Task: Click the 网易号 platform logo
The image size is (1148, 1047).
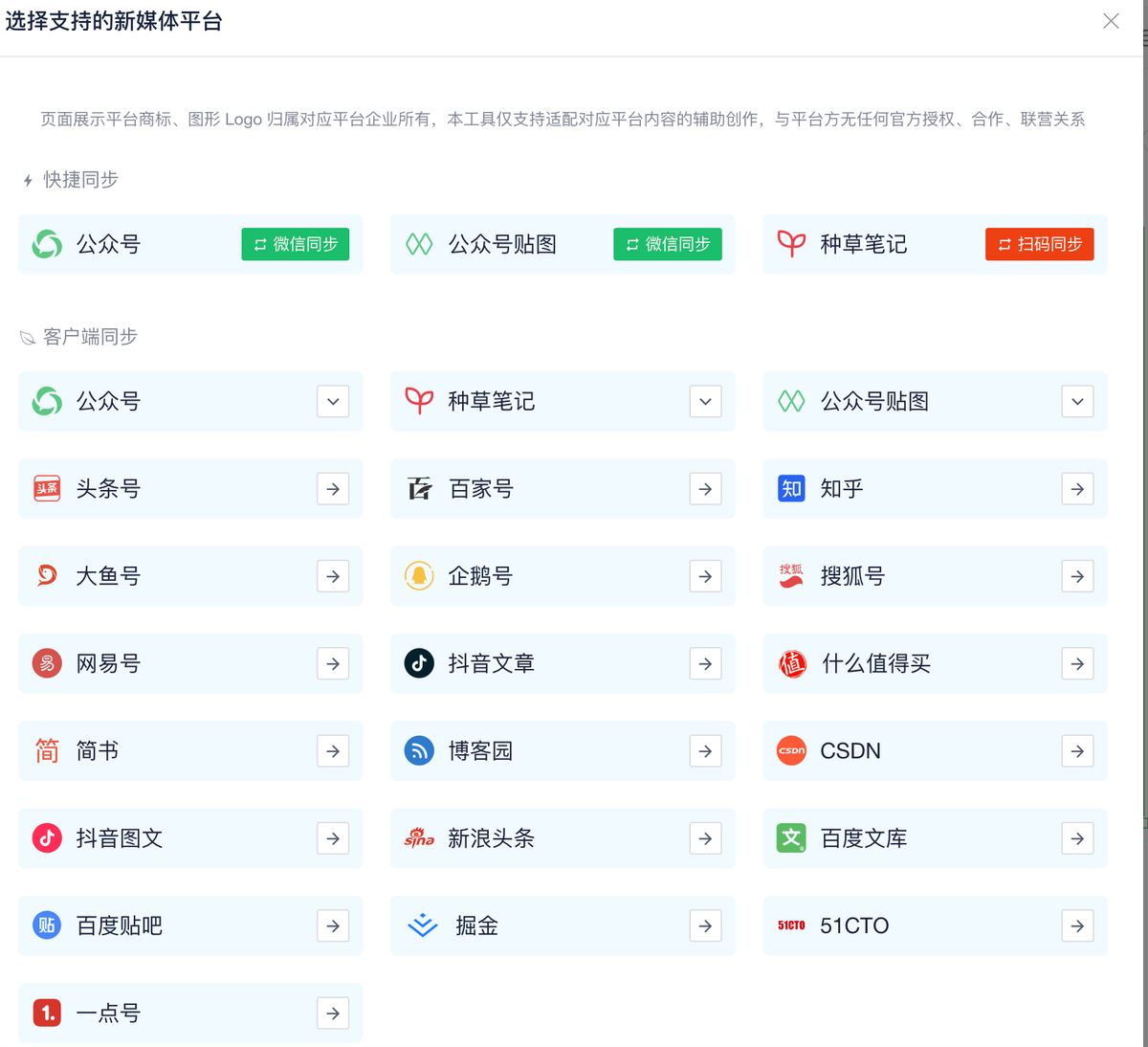Action: 47,663
